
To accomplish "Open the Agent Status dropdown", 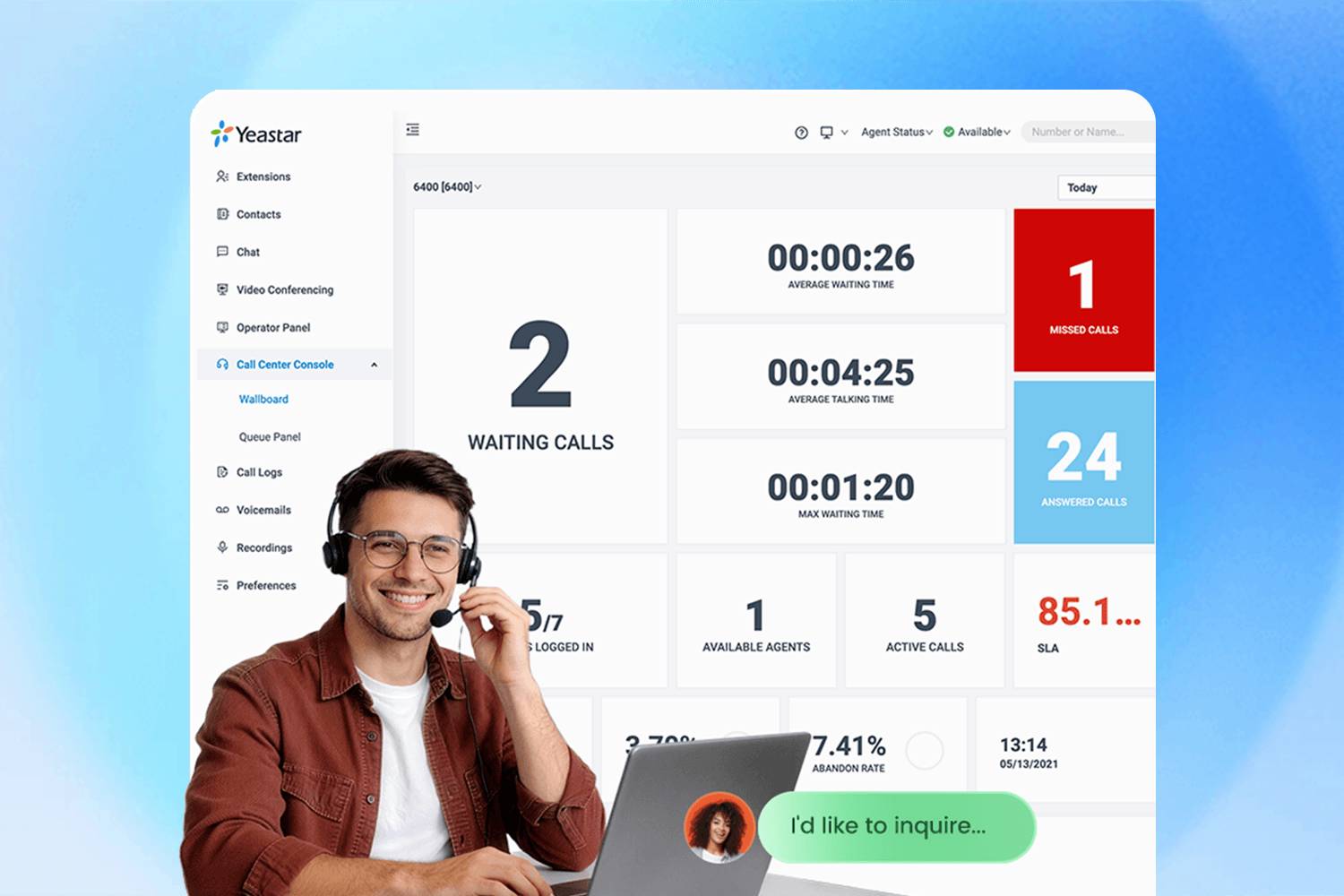I will point(897,132).
